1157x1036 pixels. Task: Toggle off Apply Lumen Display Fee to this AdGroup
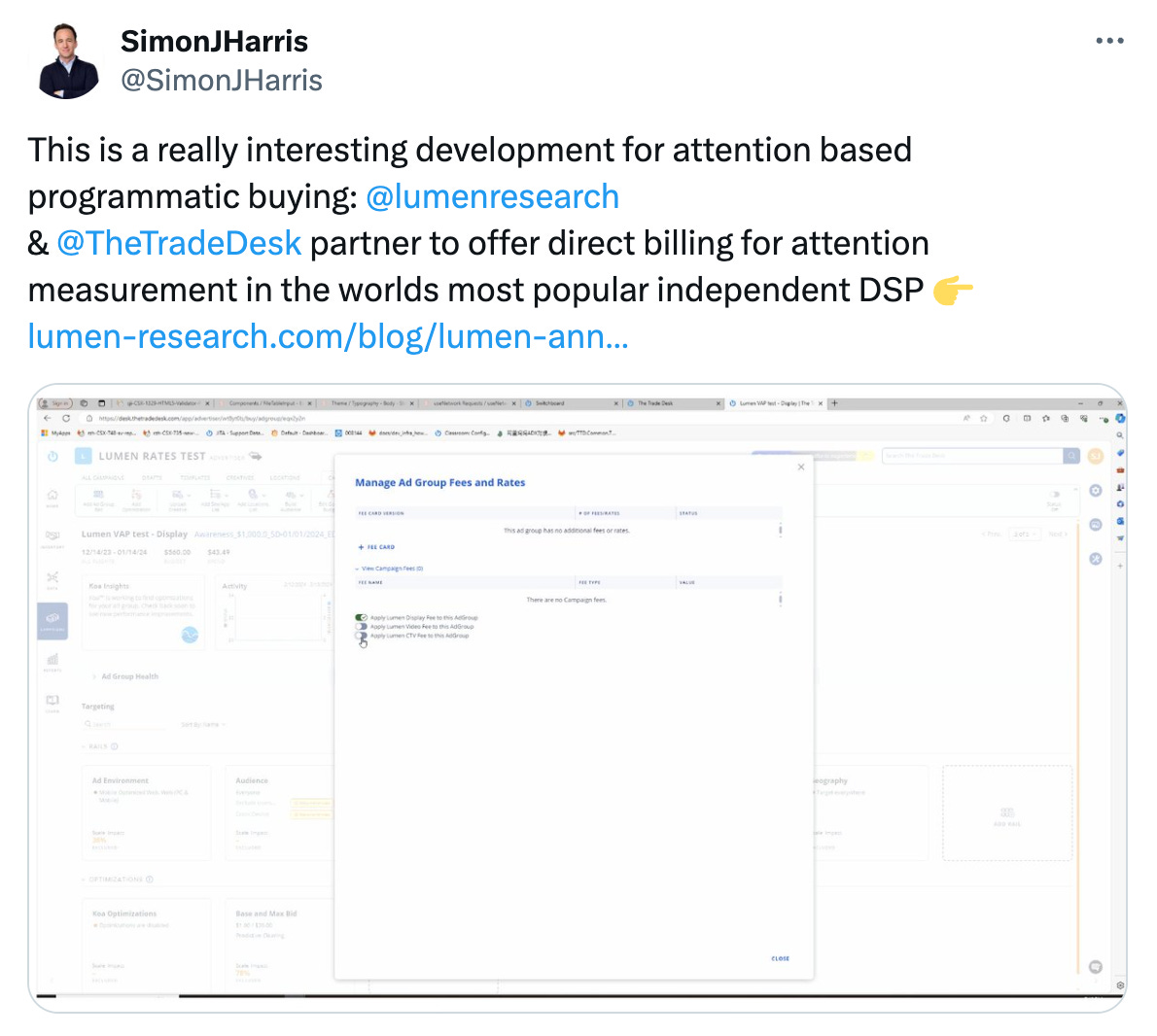[361, 617]
